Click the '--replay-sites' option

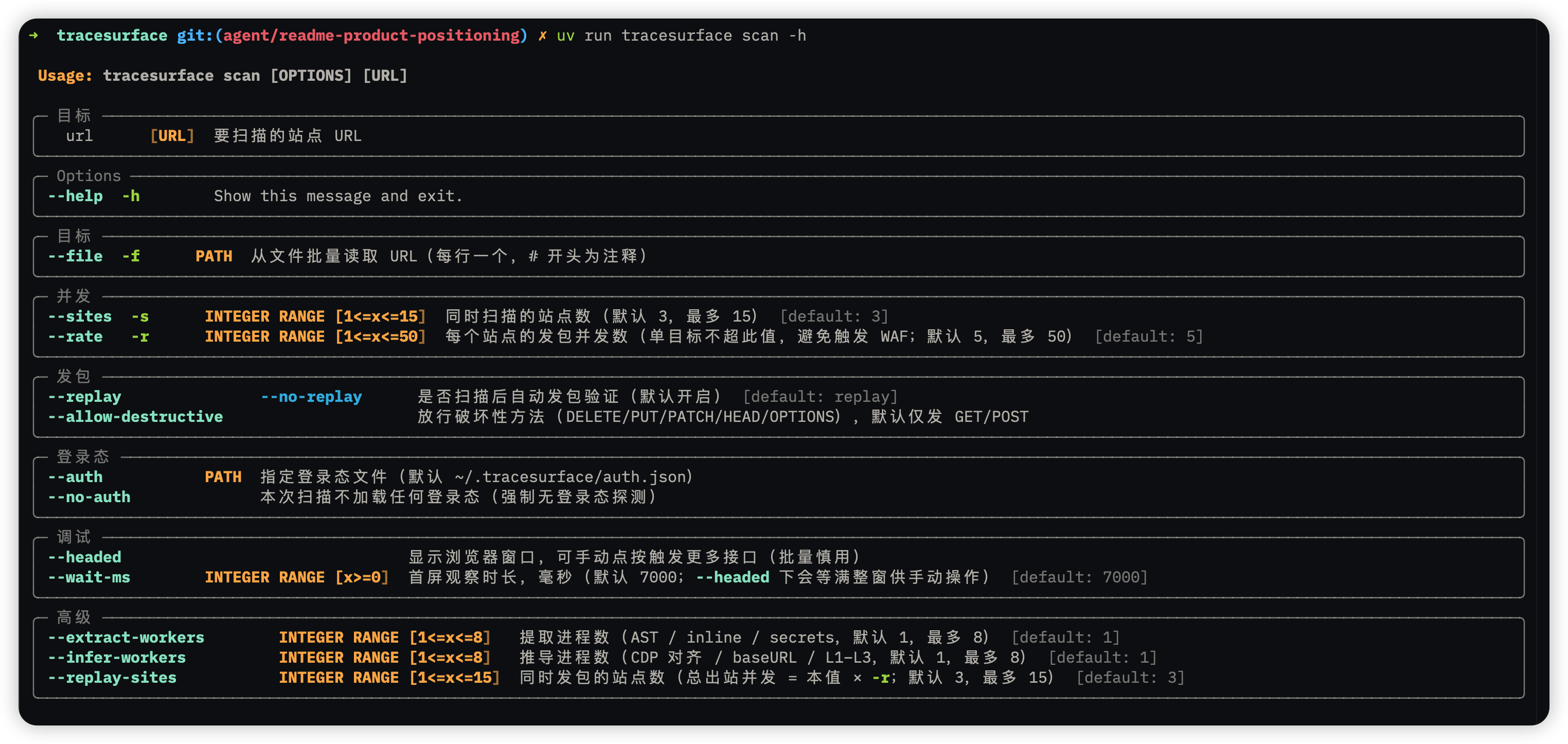(112, 678)
